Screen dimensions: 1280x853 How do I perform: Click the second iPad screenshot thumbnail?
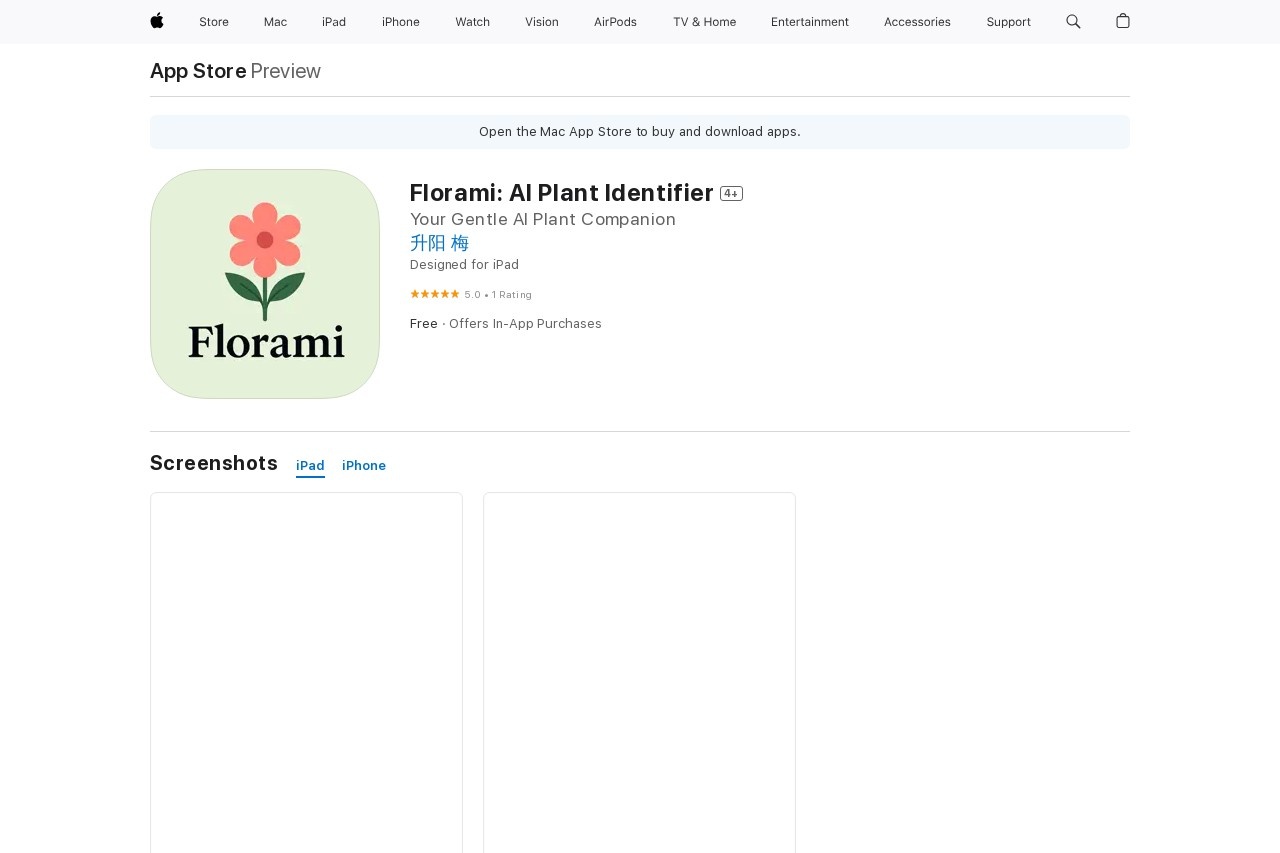(x=639, y=672)
